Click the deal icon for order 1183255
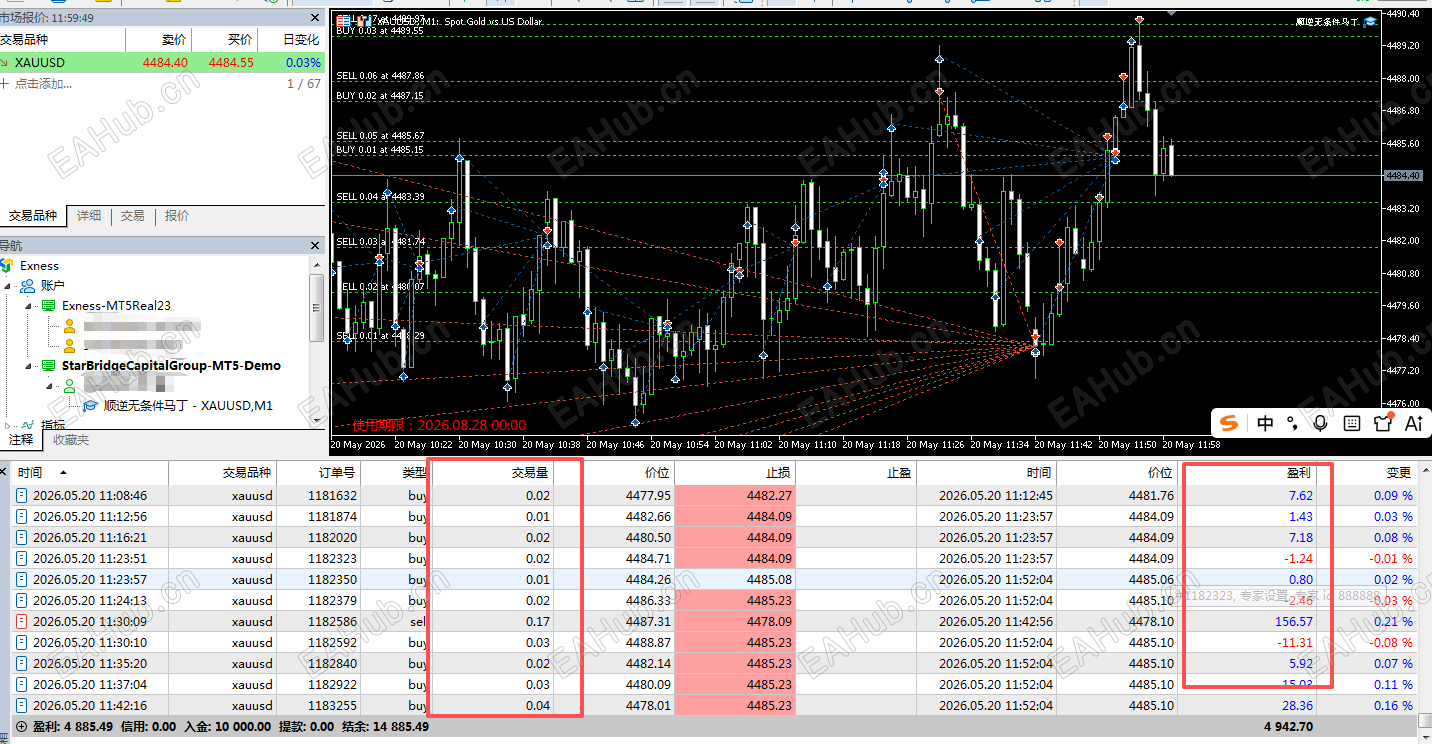The image size is (1432, 744). tap(22, 705)
